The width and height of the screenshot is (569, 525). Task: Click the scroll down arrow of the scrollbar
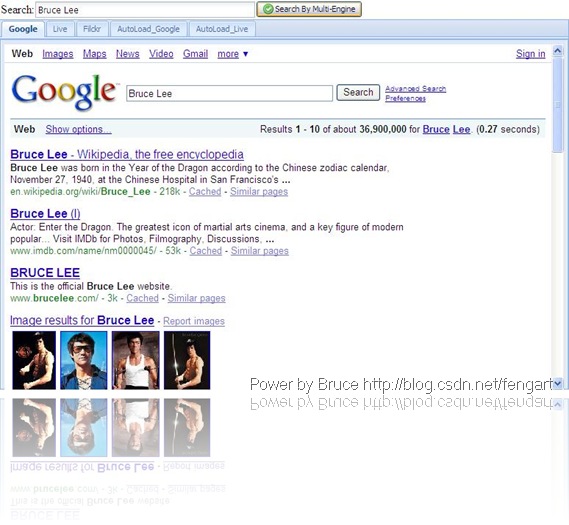coord(557,383)
